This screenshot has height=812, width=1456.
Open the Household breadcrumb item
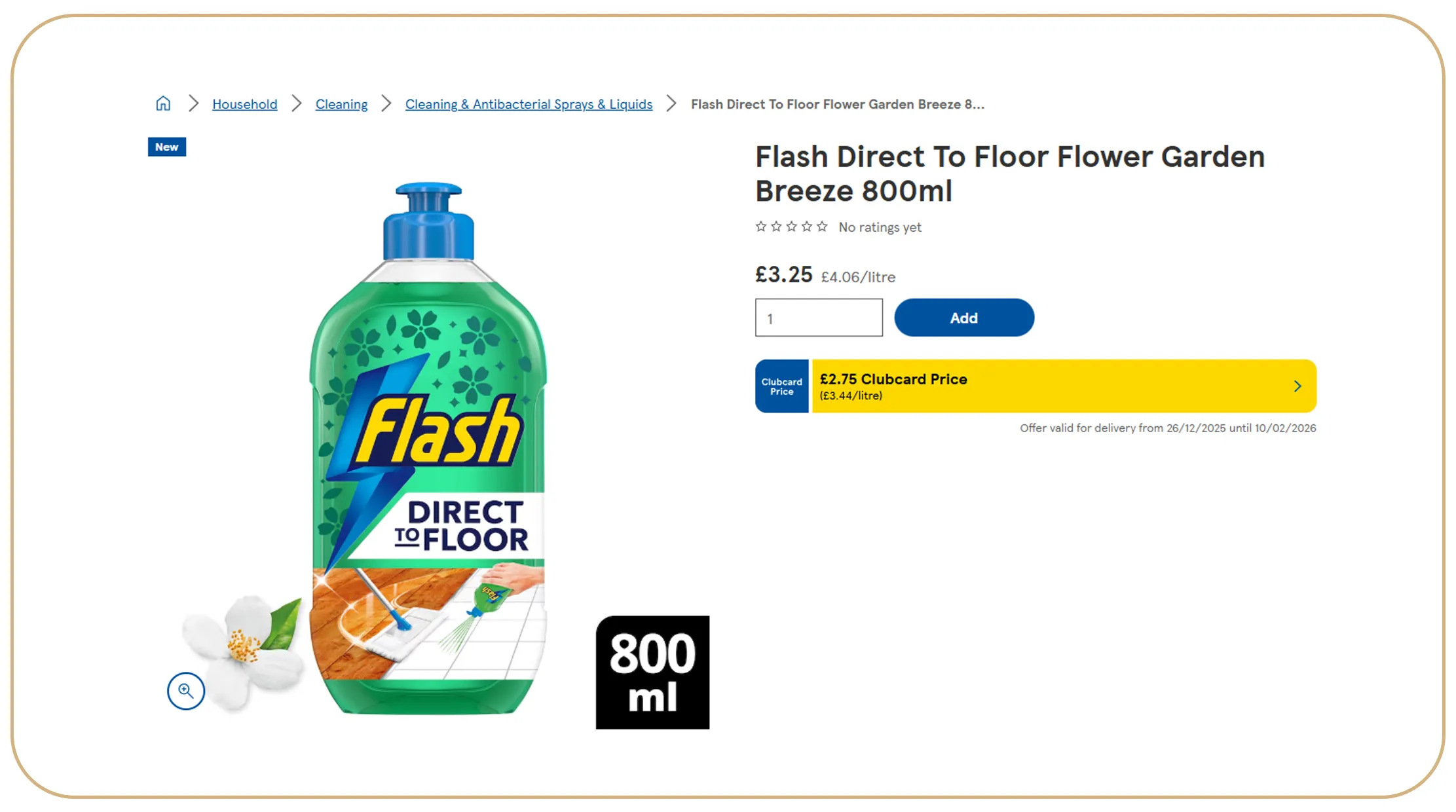point(244,104)
